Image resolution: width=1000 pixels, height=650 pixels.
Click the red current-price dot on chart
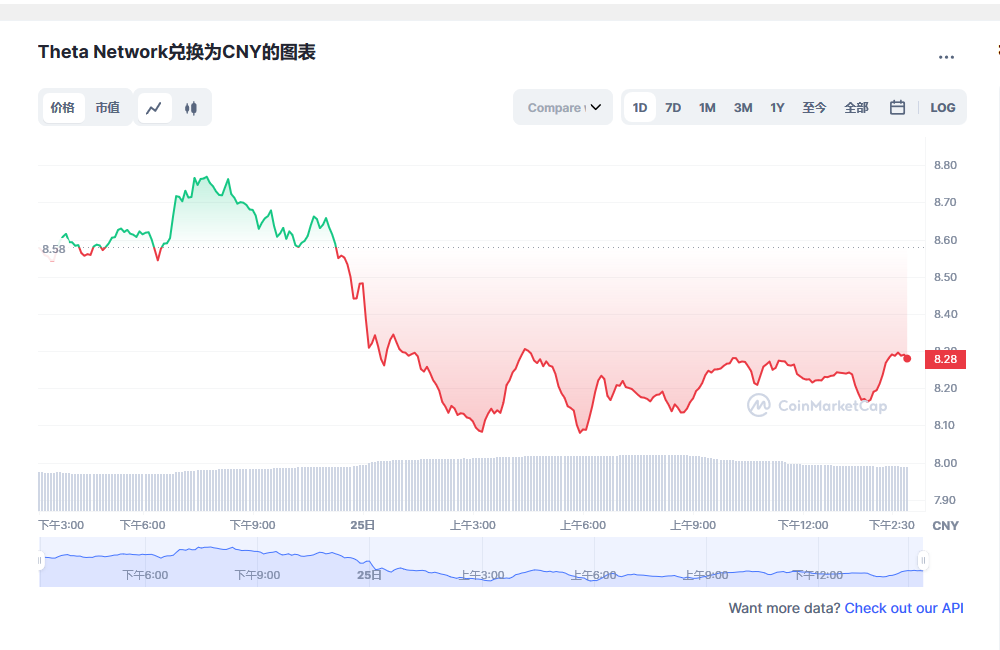coord(907,358)
